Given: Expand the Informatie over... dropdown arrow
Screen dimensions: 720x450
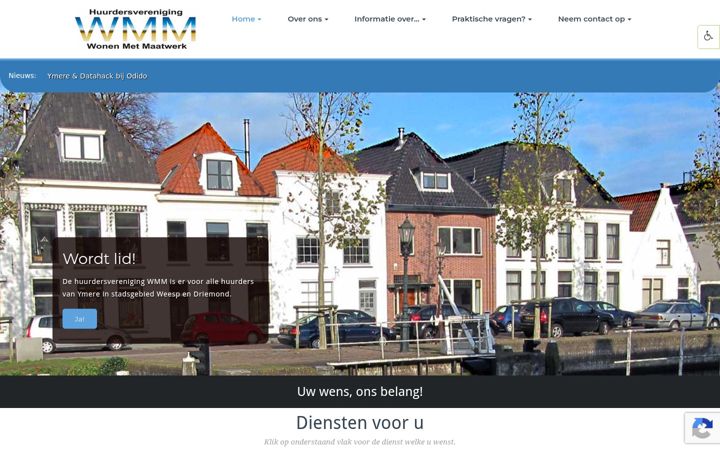Looking at the screenshot, I should tap(424, 19).
